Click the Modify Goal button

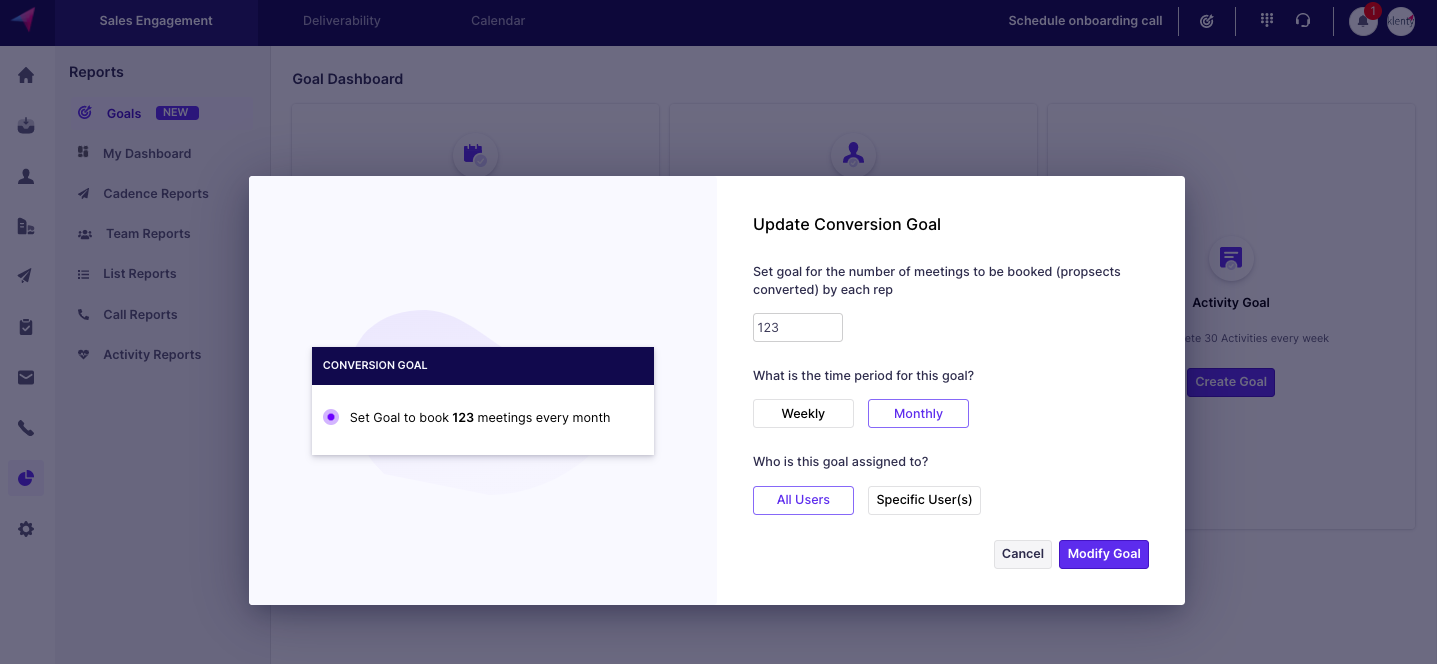(x=1103, y=554)
